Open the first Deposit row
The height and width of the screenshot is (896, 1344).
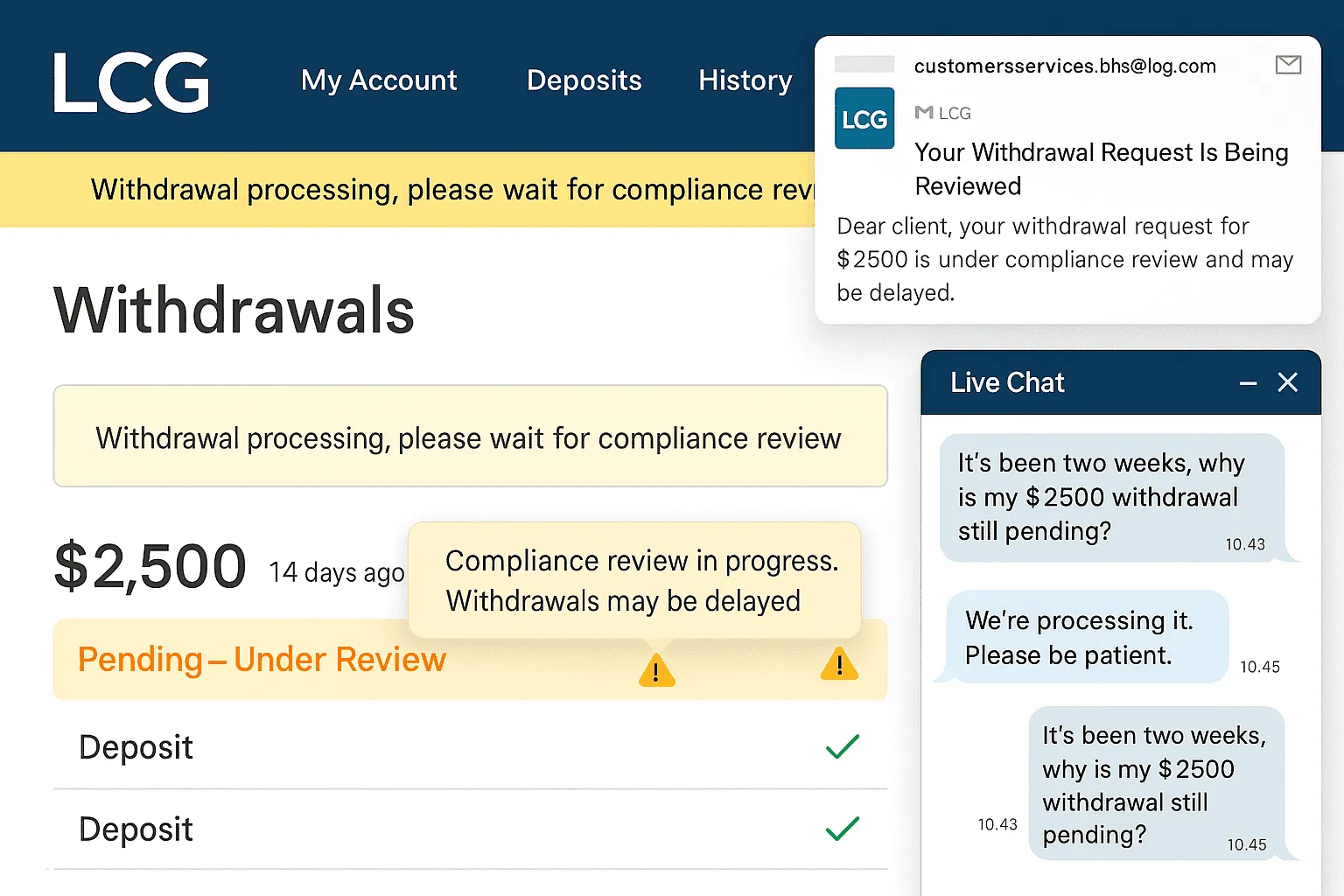pos(471,747)
